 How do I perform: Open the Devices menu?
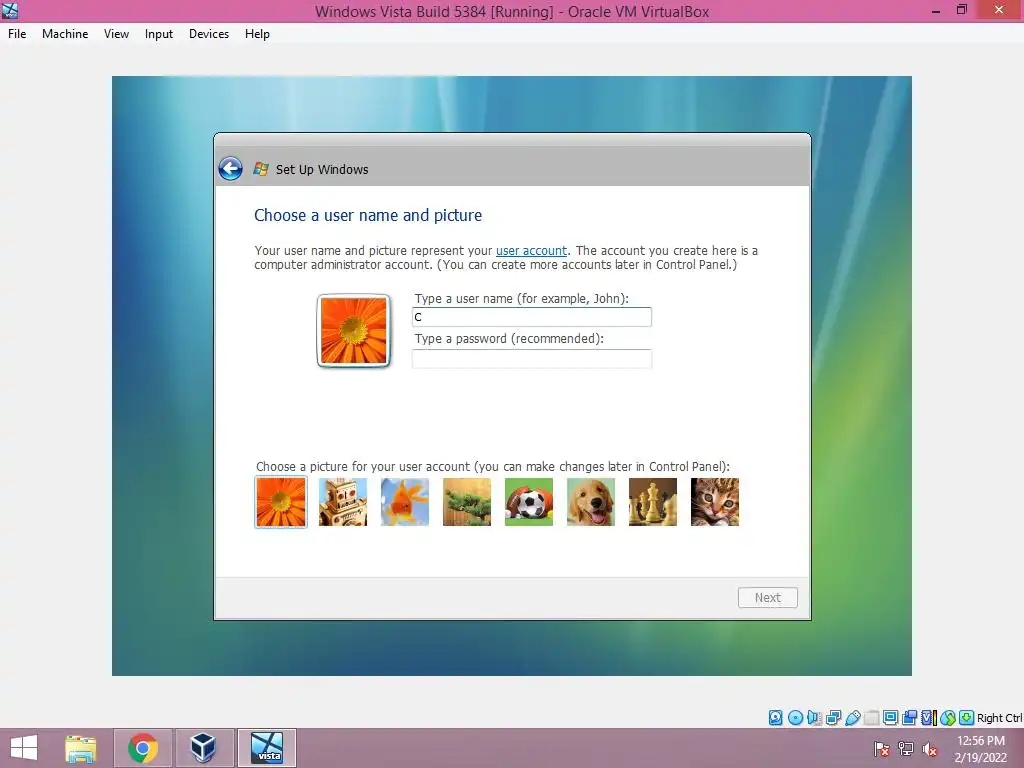point(209,34)
